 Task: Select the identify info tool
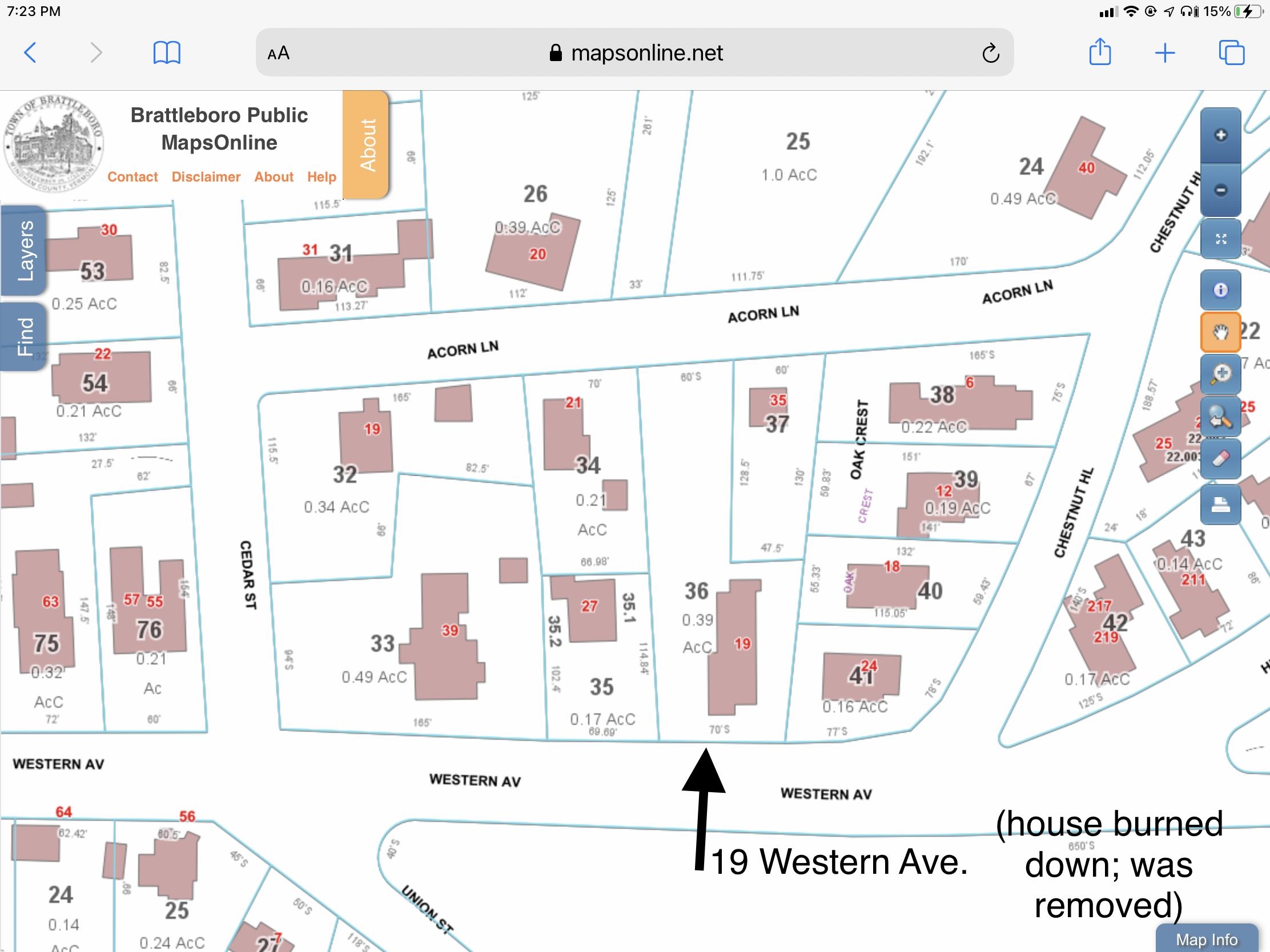coord(1220,290)
